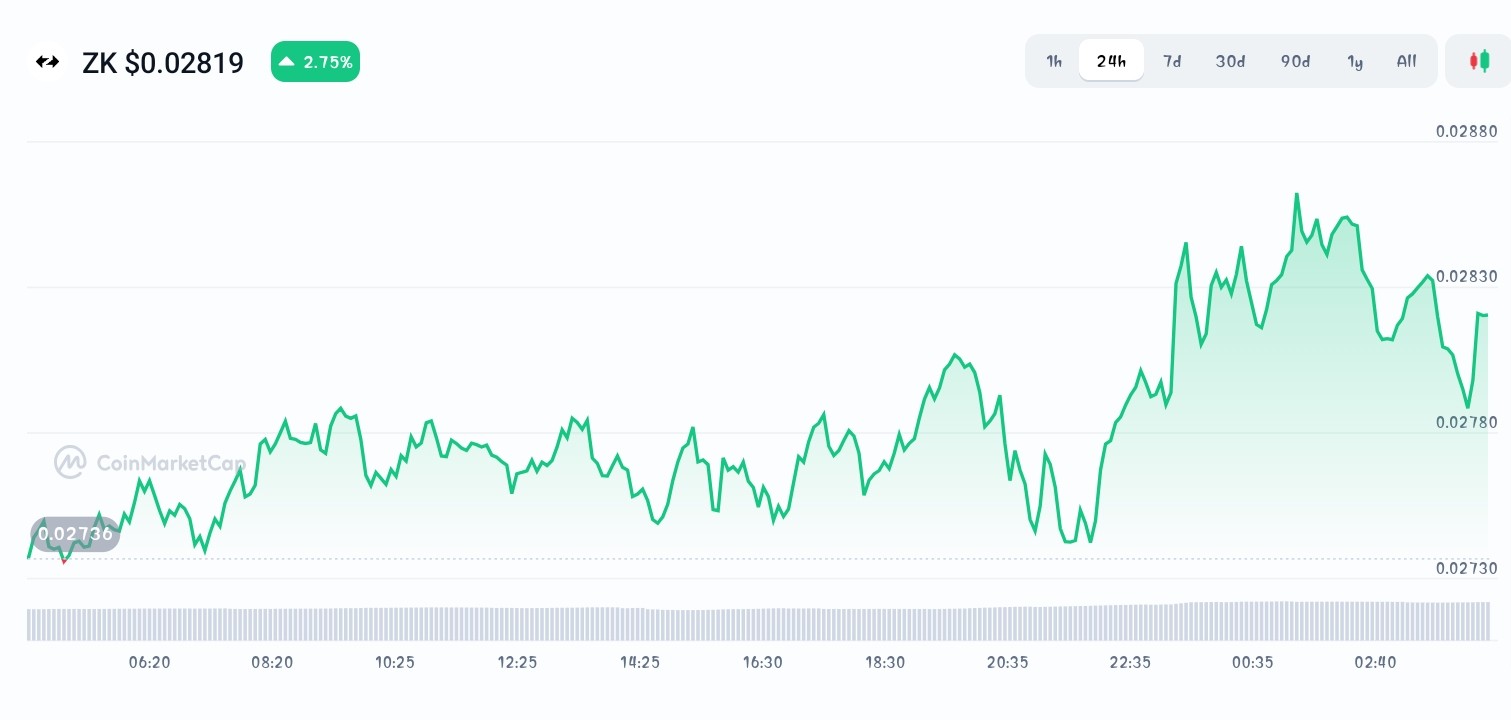Click the 08:20 time axis label

[x=272, y=662]
